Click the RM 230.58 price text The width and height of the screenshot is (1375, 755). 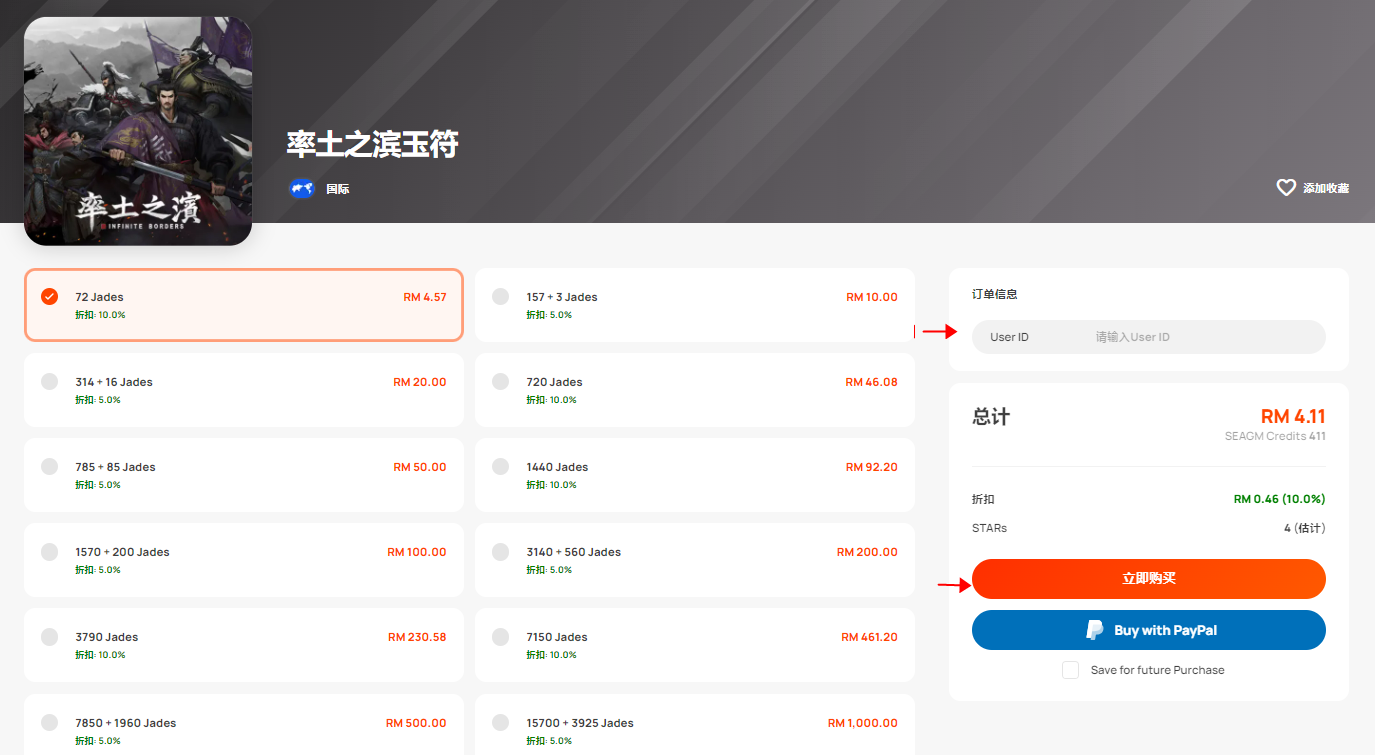pos(417,637)
